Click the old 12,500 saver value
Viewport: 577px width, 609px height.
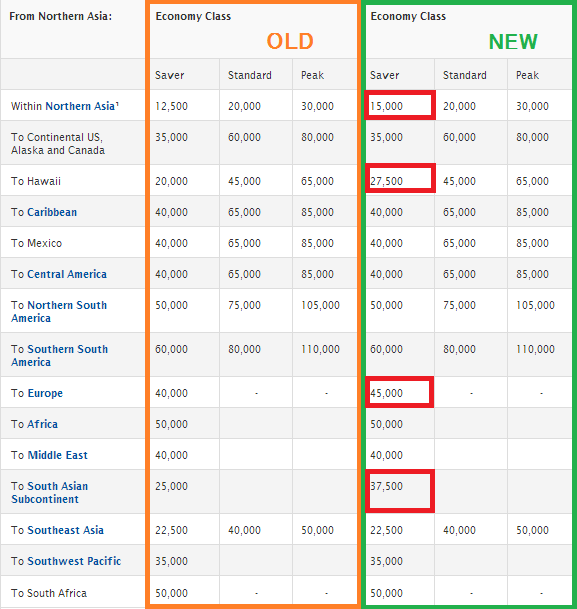click(x=172, y=106)
